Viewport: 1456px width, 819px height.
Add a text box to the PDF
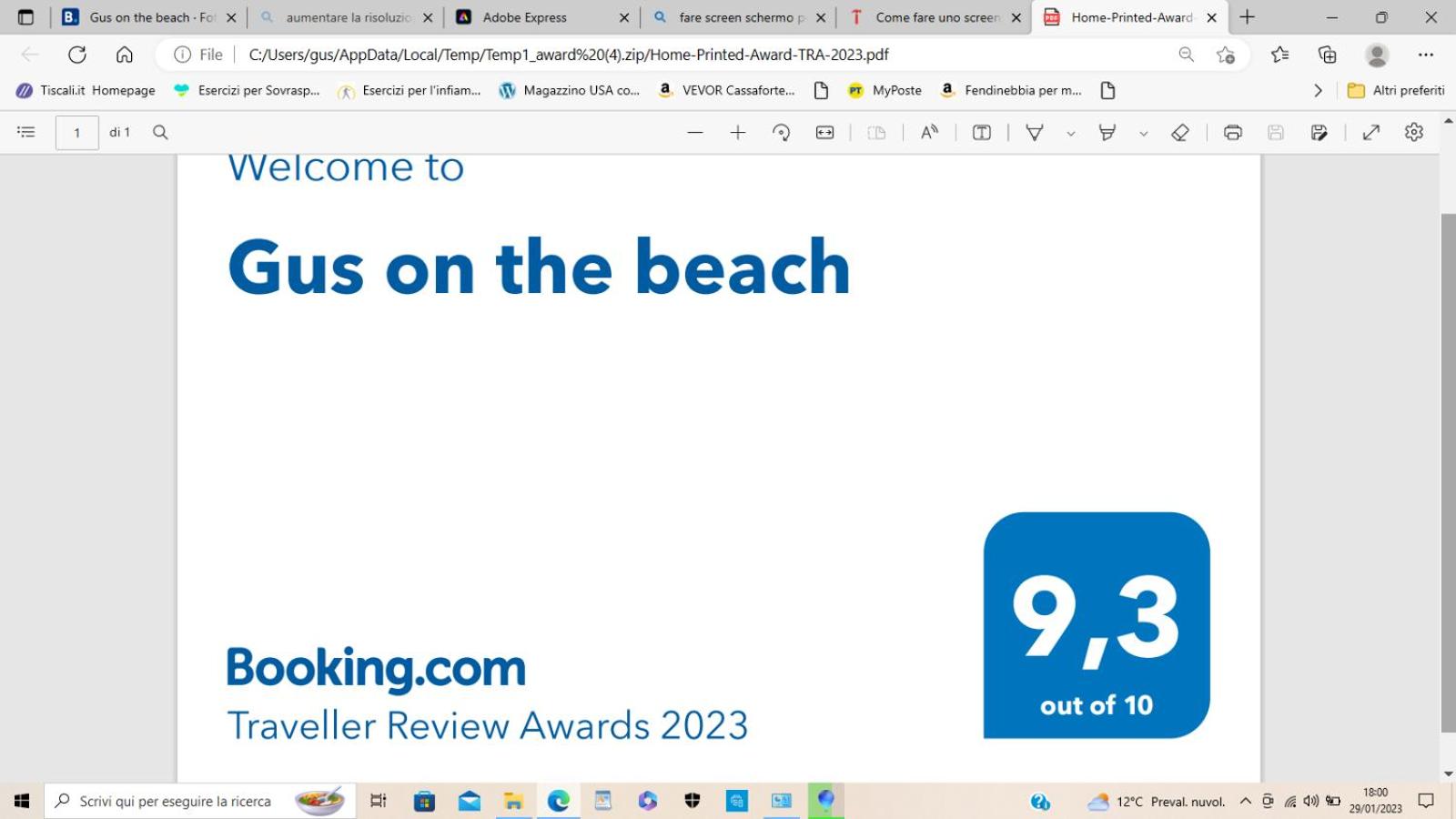[982, 133]
